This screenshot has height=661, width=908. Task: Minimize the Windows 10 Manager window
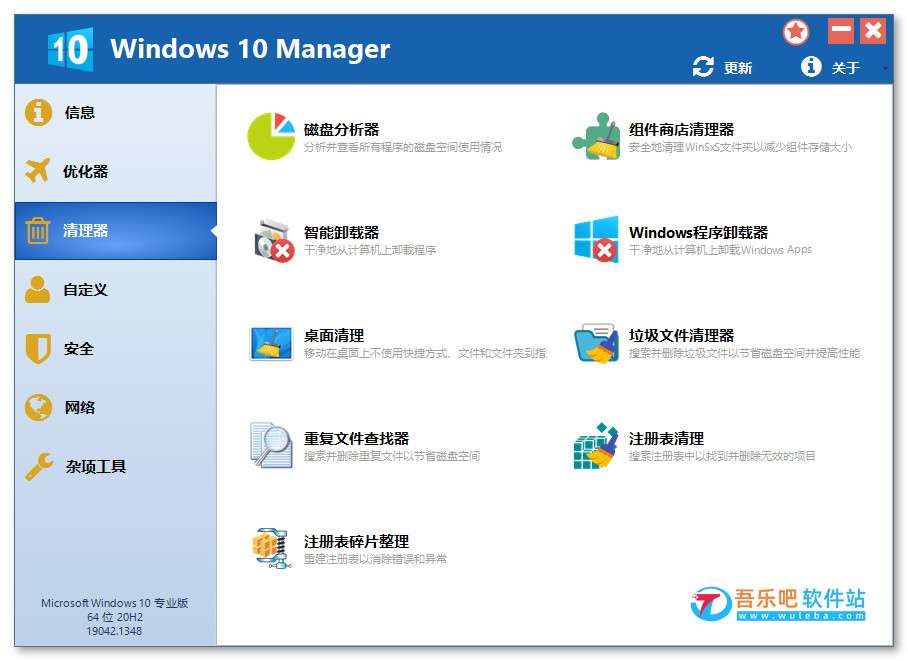pos(841,31)
